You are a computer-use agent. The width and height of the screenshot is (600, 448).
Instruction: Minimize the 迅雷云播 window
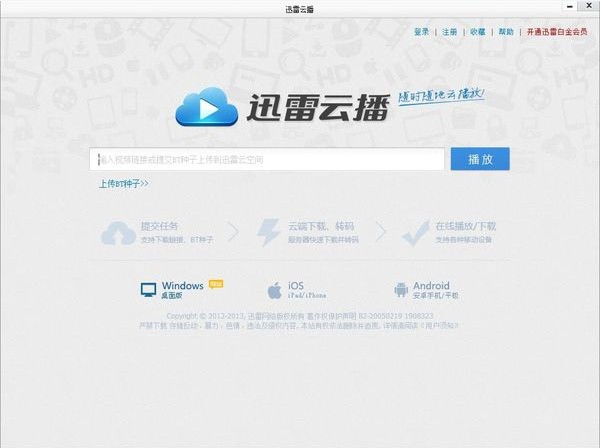click(x=570, y=6)
